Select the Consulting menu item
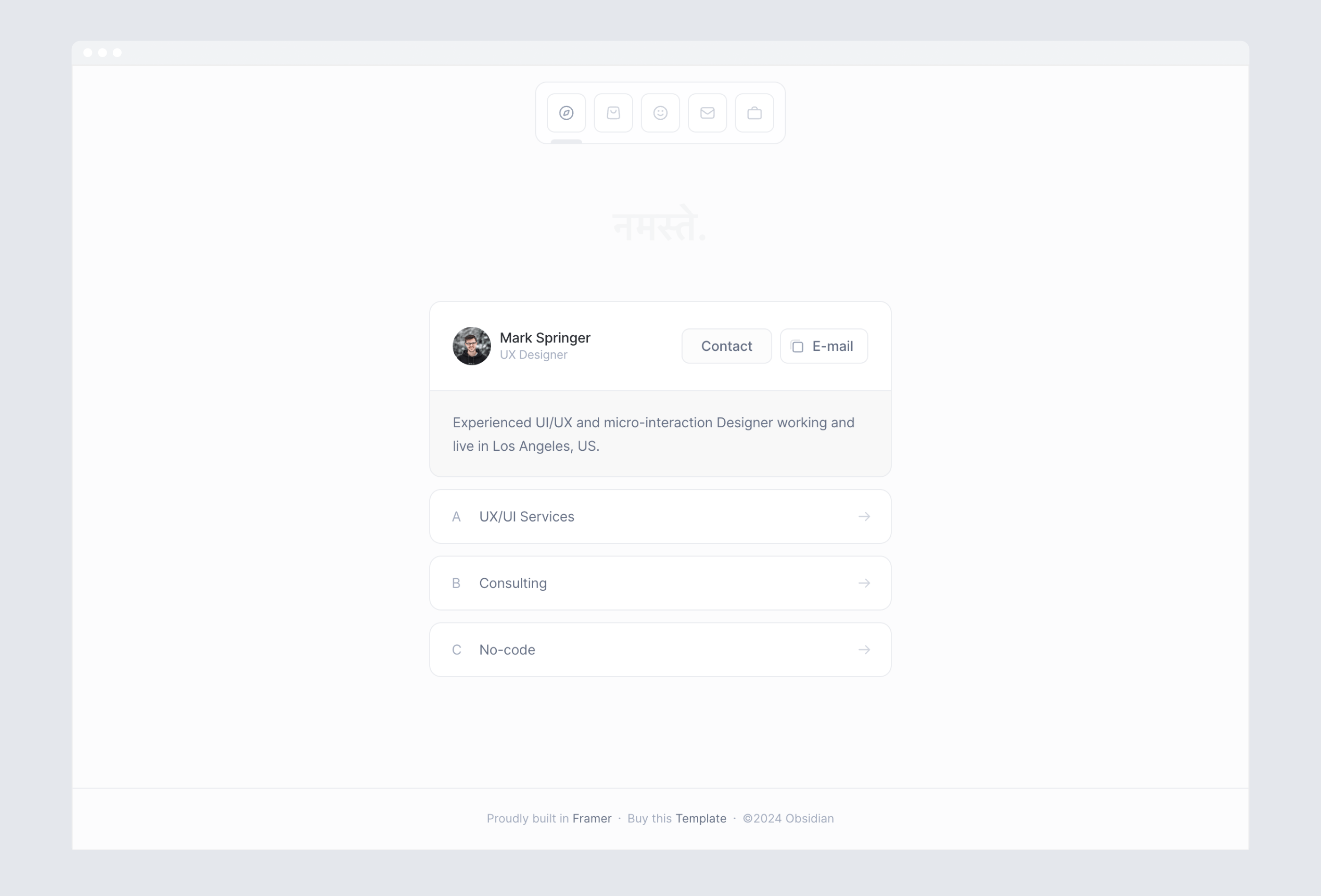 (660, 582)
